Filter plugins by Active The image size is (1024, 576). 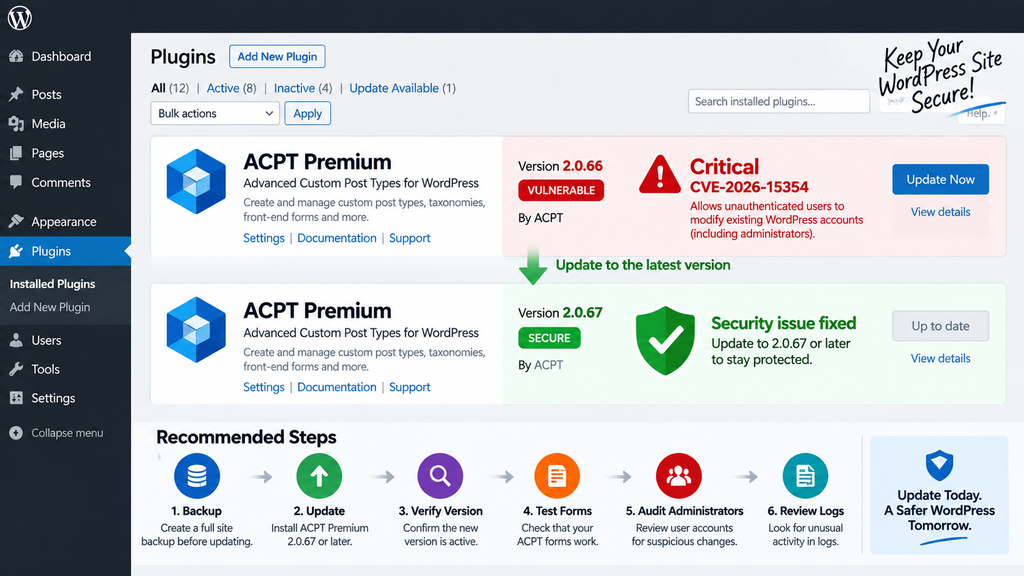point(231,88)
